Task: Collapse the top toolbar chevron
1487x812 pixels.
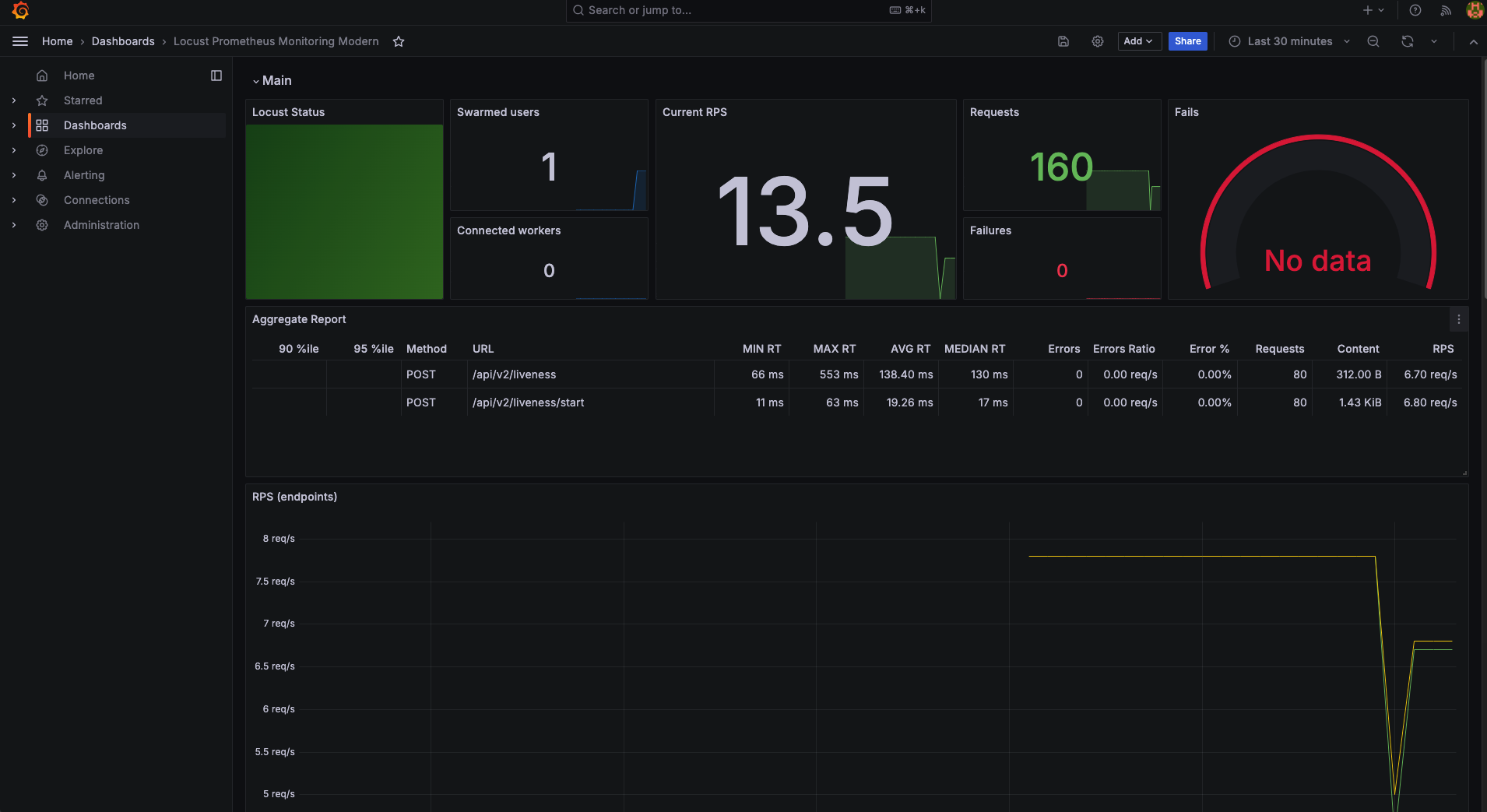Action: click(x=1474, y=42)
